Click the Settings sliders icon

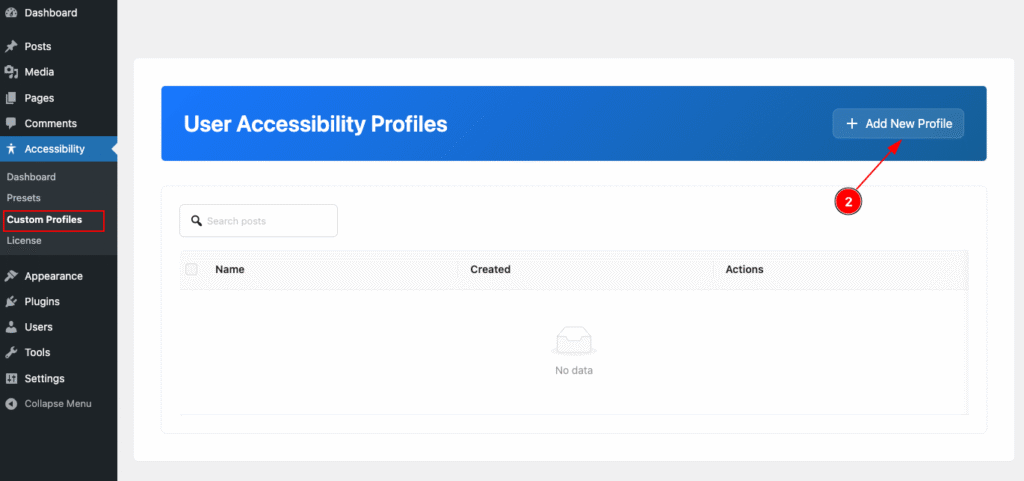[x=11, y=379]
